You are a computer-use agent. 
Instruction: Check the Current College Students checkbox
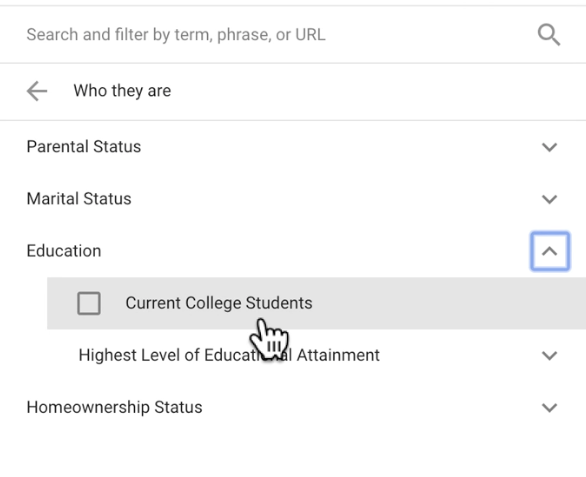point(89,303)
